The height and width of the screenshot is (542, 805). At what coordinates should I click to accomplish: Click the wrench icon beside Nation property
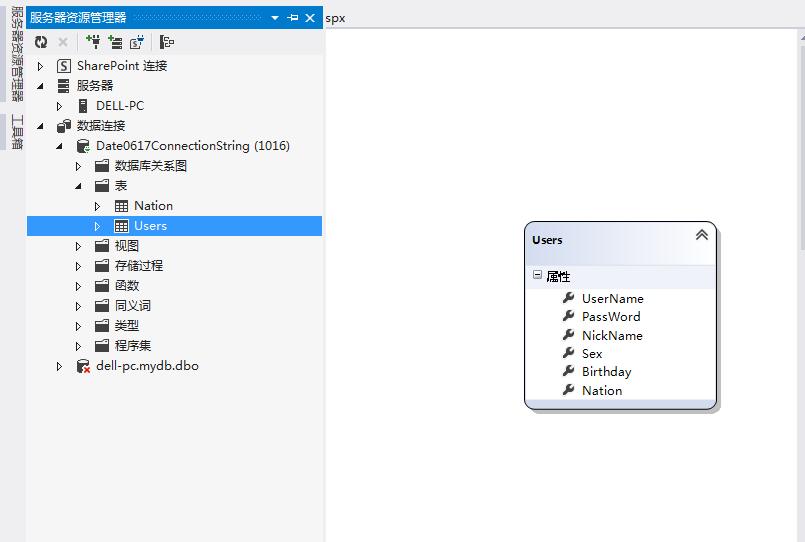(x=568, y=390)
